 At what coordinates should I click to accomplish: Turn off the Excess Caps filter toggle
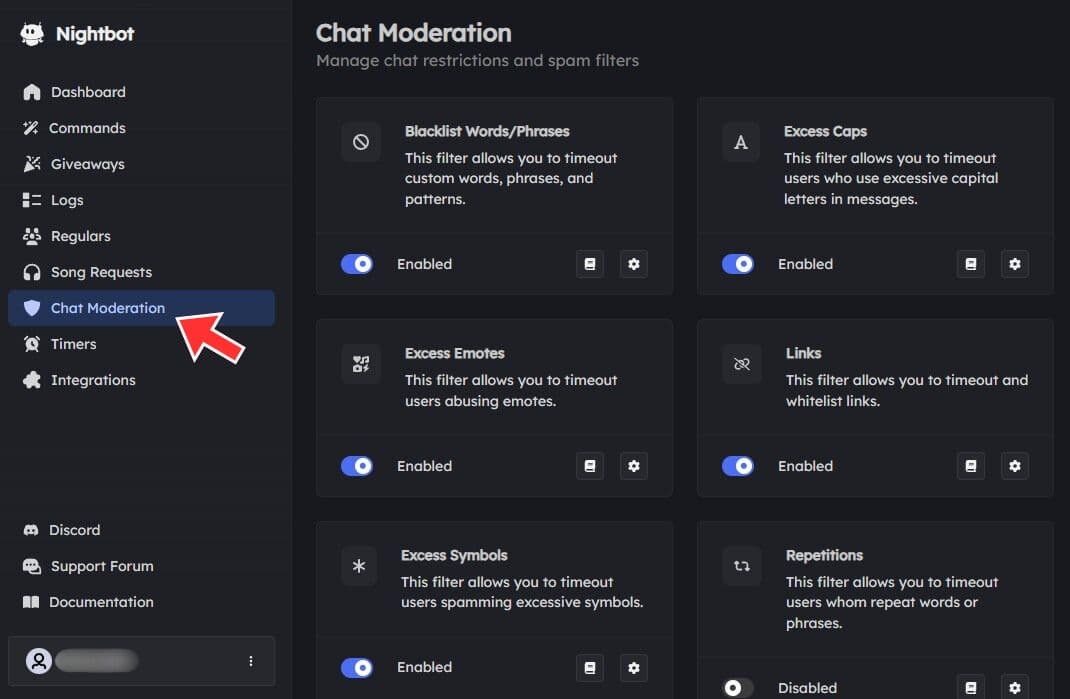738,264
